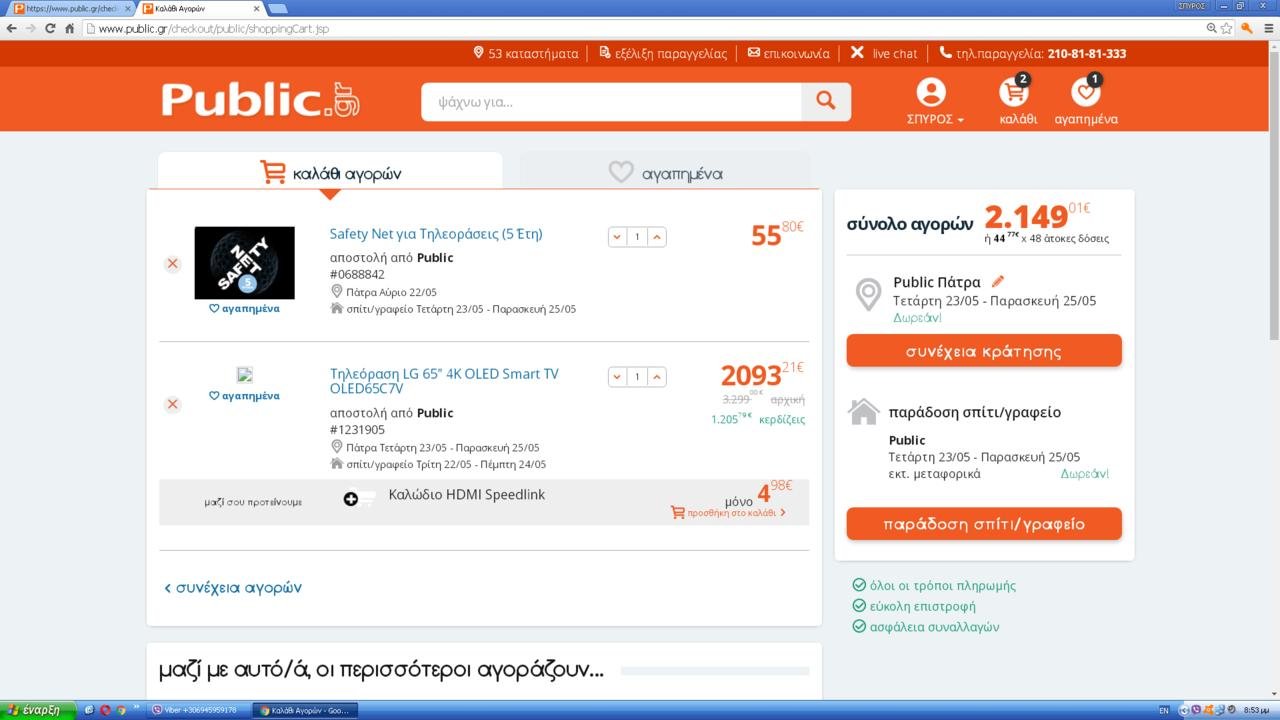
Task: Click Safety Net price 55,80€
Action: pos(777,233)
